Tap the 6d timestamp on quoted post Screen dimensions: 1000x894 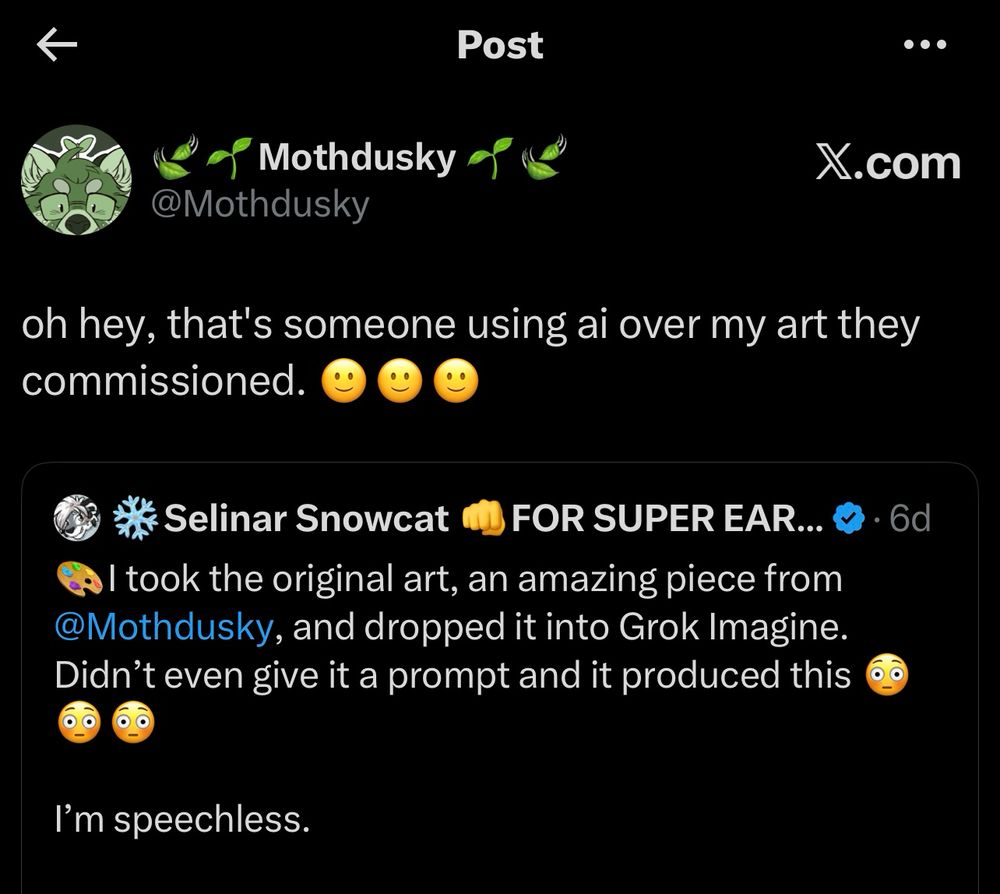point(909,518)
